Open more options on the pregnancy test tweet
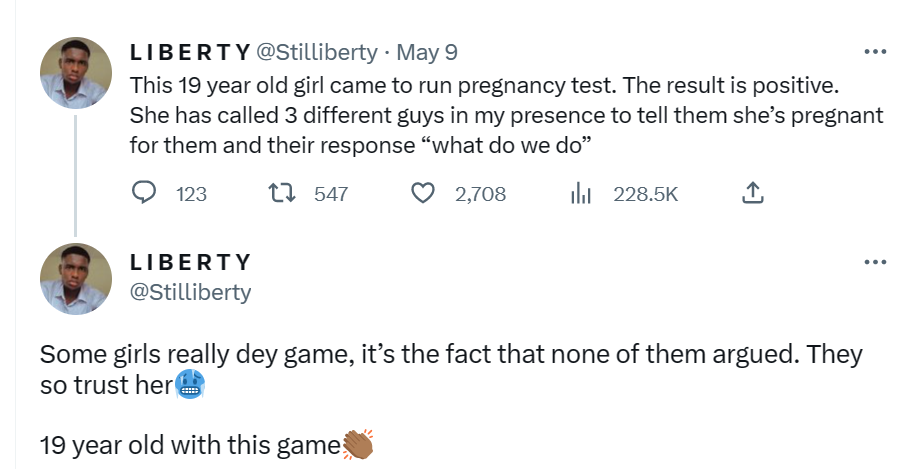This screenshot has width=907, height=469. point(874,52)
